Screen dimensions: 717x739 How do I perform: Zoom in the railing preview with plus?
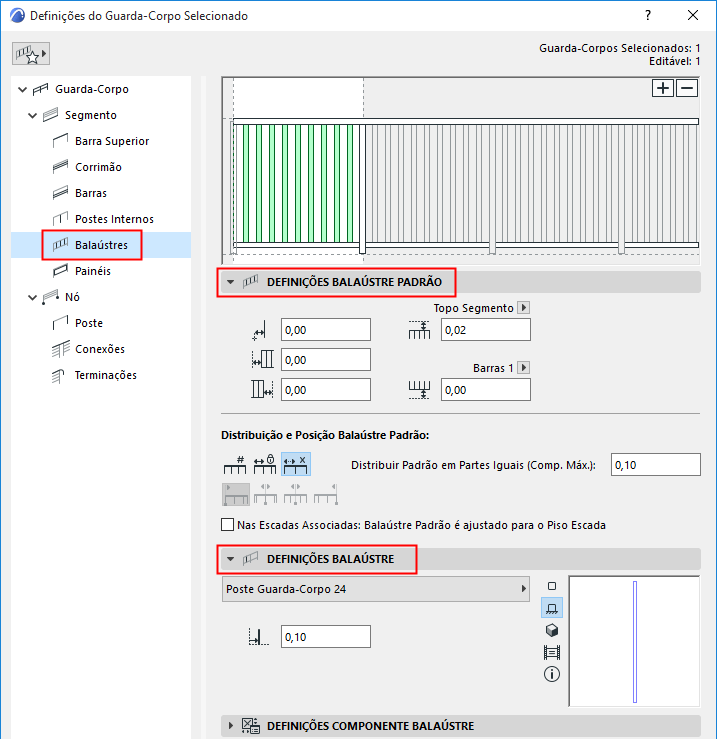click(x=662, y=88)
